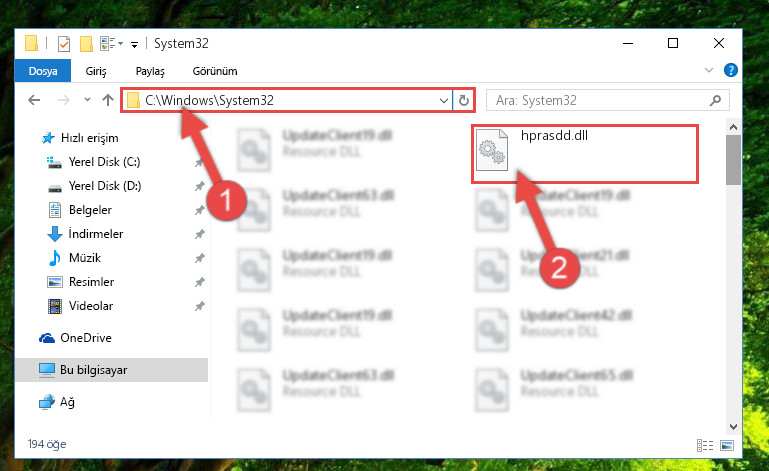
Task: Toggle pin next to Yerel Disk (D:)
Action: pos(199,186)
